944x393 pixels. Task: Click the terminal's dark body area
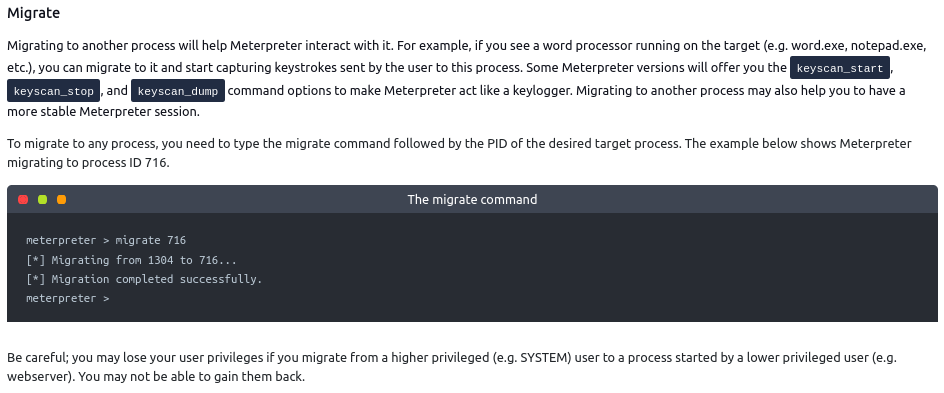[x=472, y=267]
